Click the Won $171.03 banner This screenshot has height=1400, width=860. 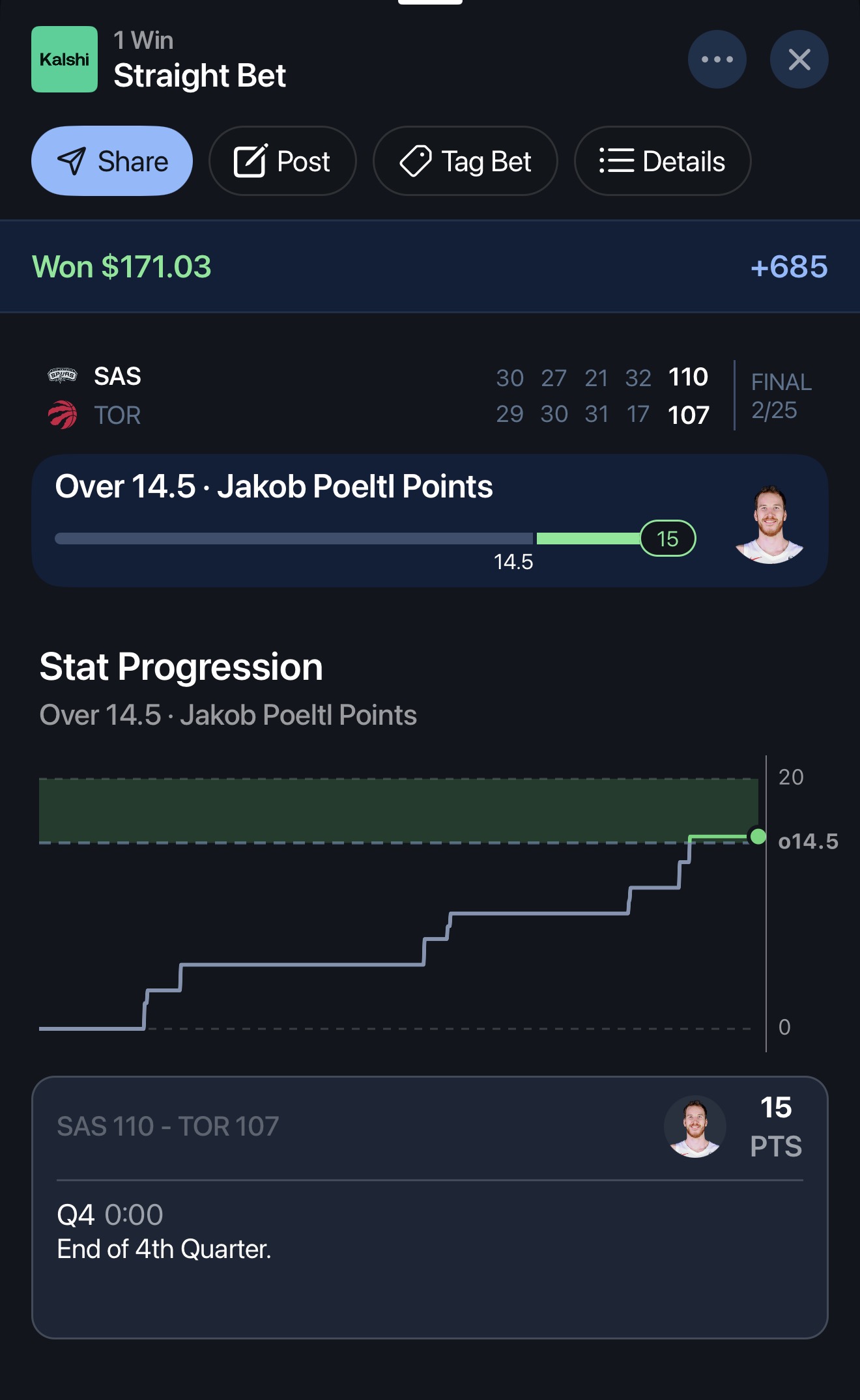[x=121, y=266]
